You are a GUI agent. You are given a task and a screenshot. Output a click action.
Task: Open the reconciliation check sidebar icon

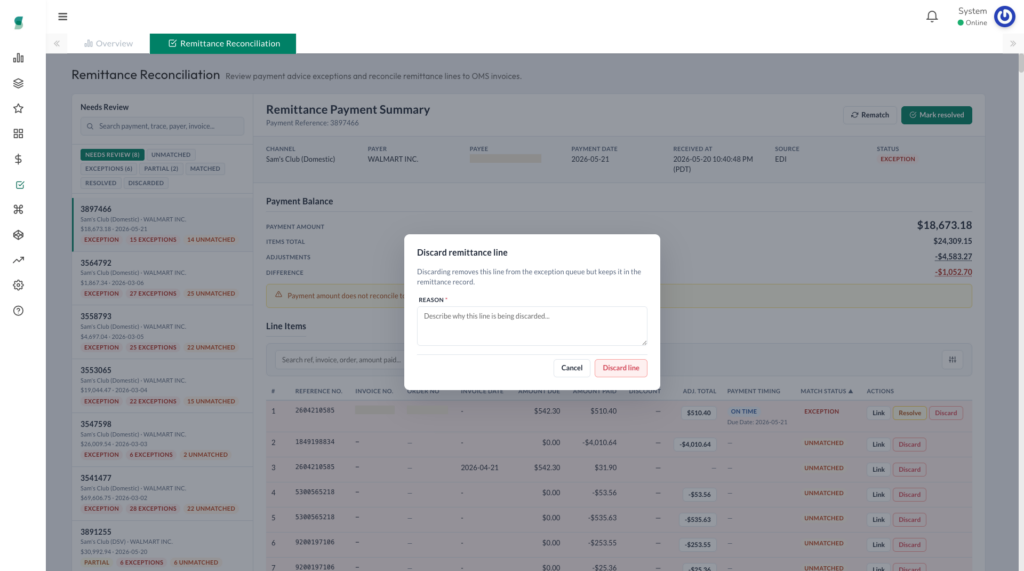(20, 185)
